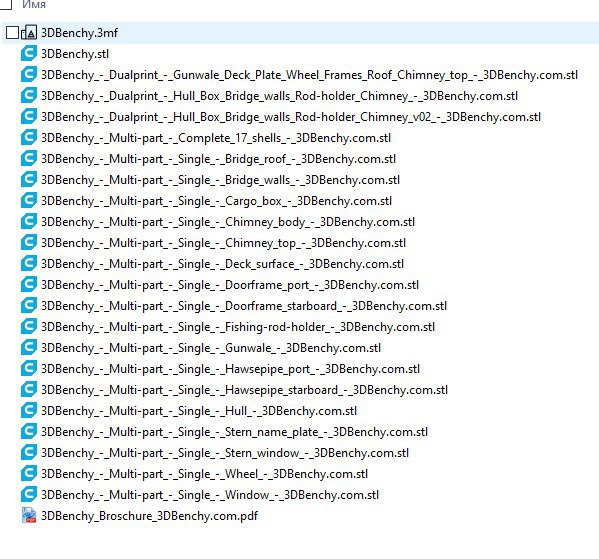Select Dualprint Hull_Box Chimney_-_3DBenchy.com.stl name

[x=279, y=96]
